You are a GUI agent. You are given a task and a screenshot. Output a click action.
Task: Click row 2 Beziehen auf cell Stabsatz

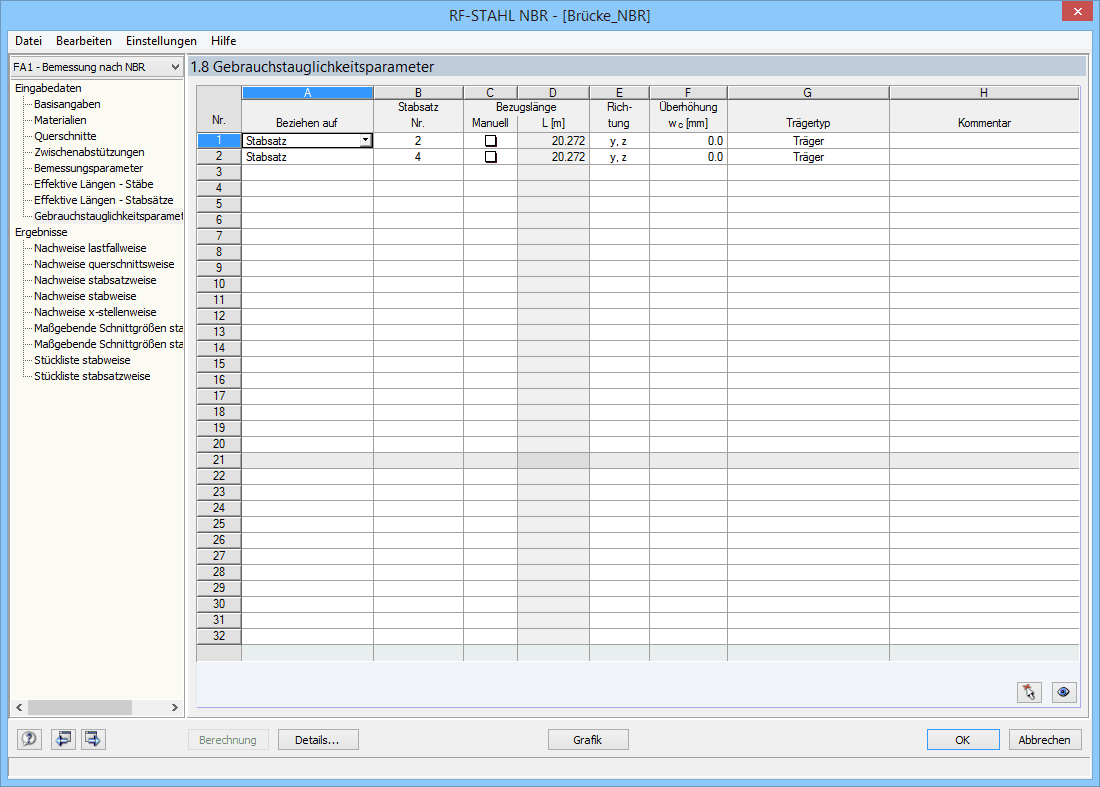(x=307, y=157)
